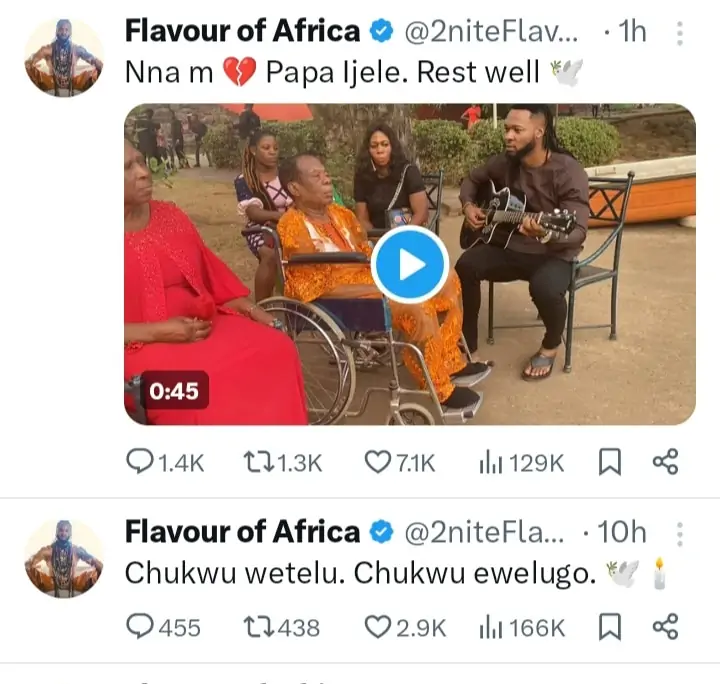Share the Papa Ijele tweet

coord(665,462)
